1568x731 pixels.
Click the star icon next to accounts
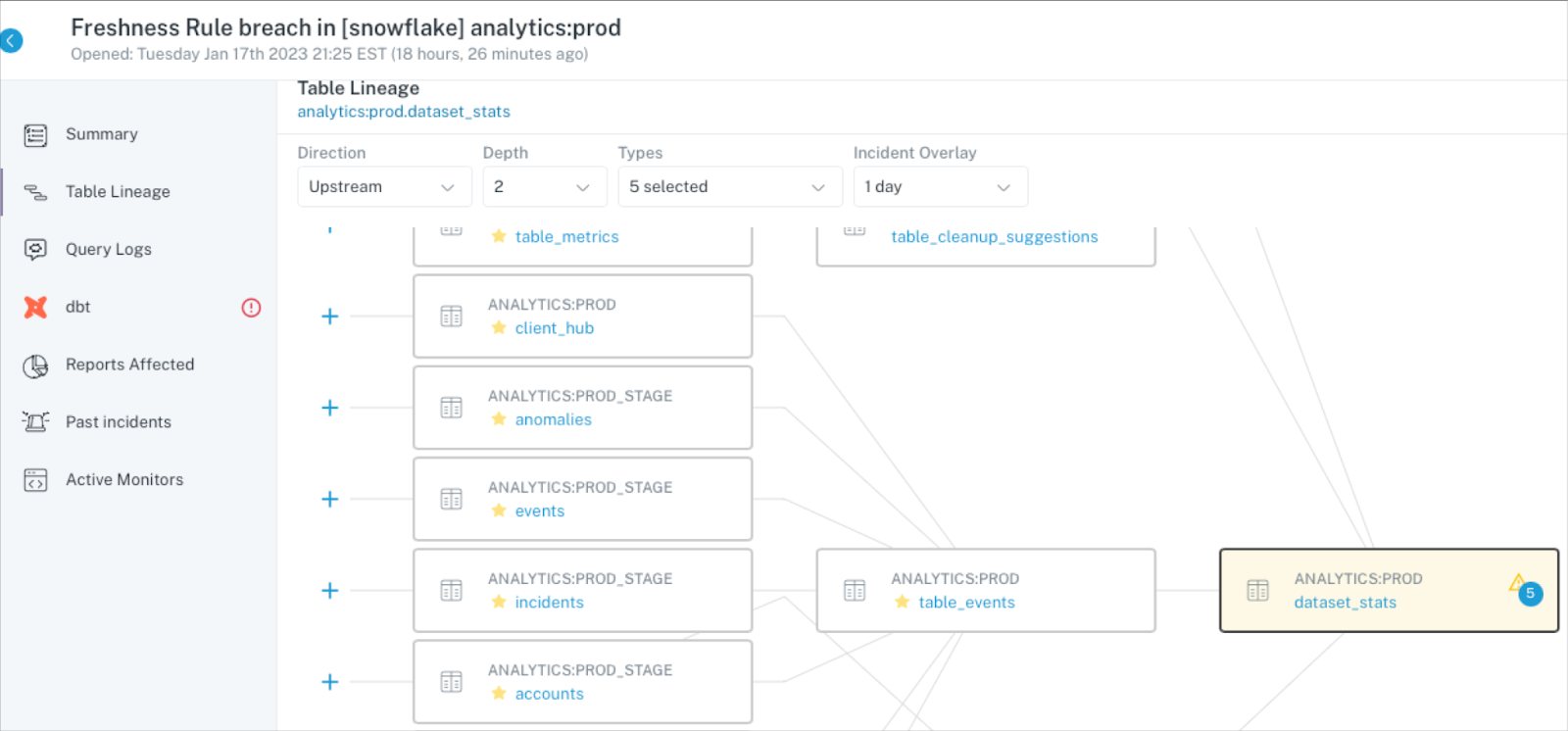(x=499, y=693)
